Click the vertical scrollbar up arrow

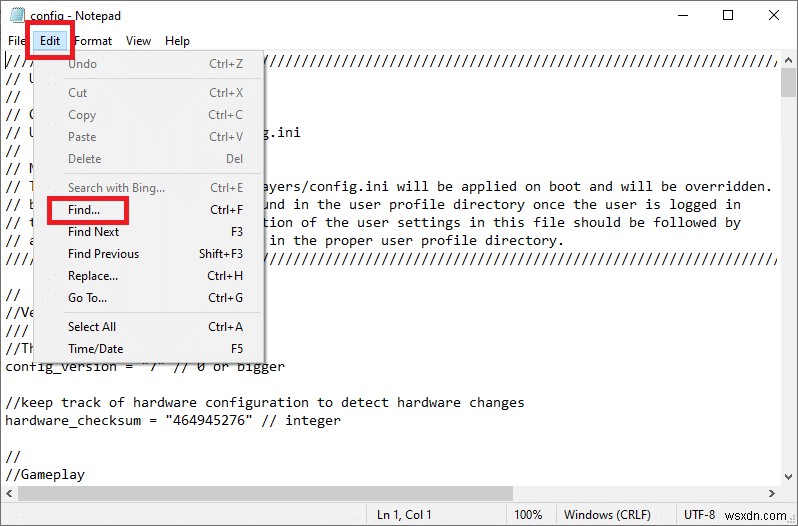click(788, 60)
